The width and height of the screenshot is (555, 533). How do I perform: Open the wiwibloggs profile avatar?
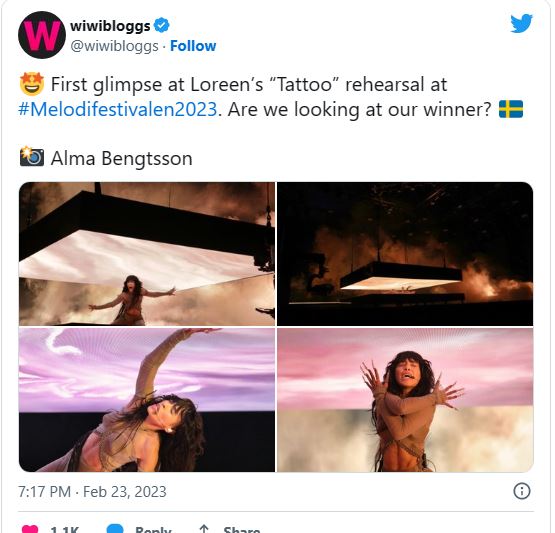[42, 35]
